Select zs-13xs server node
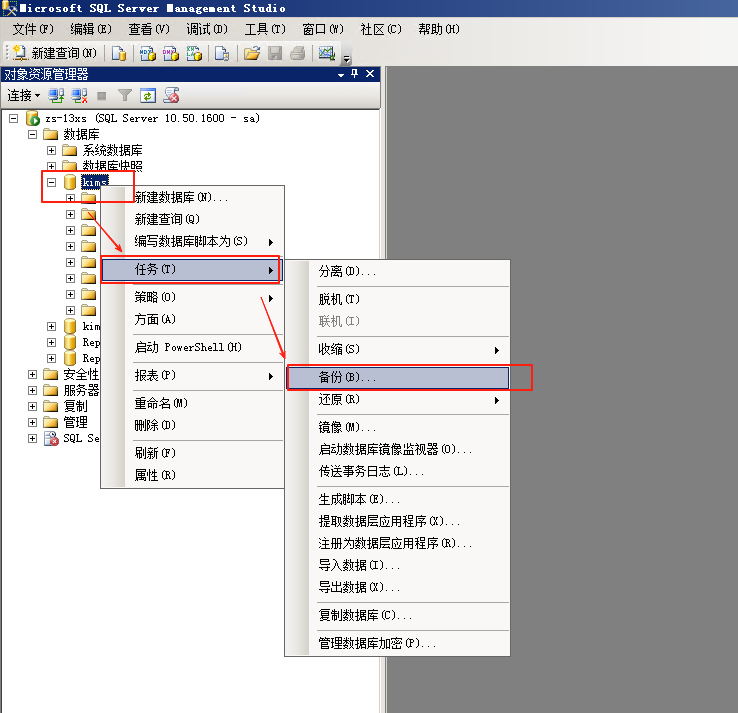738x713 pixels. (152, 118)
